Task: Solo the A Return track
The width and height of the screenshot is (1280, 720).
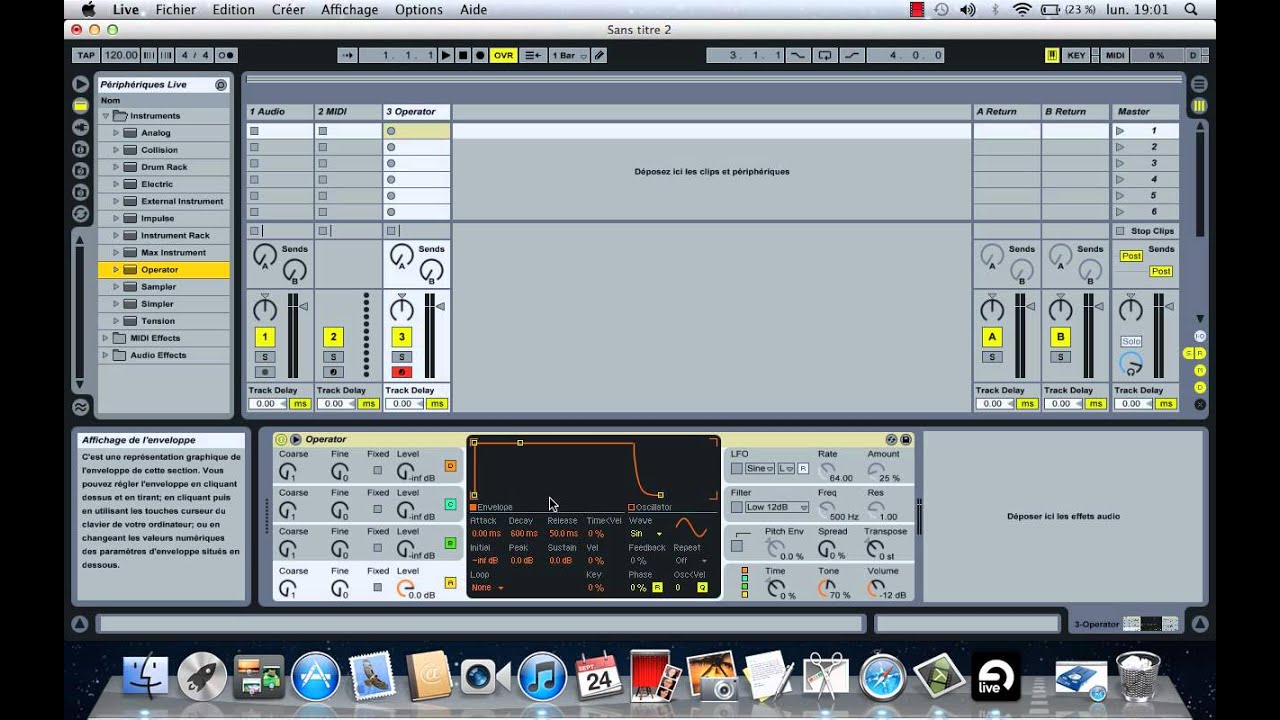Action: pyautogui.click(x=992, y=357)
